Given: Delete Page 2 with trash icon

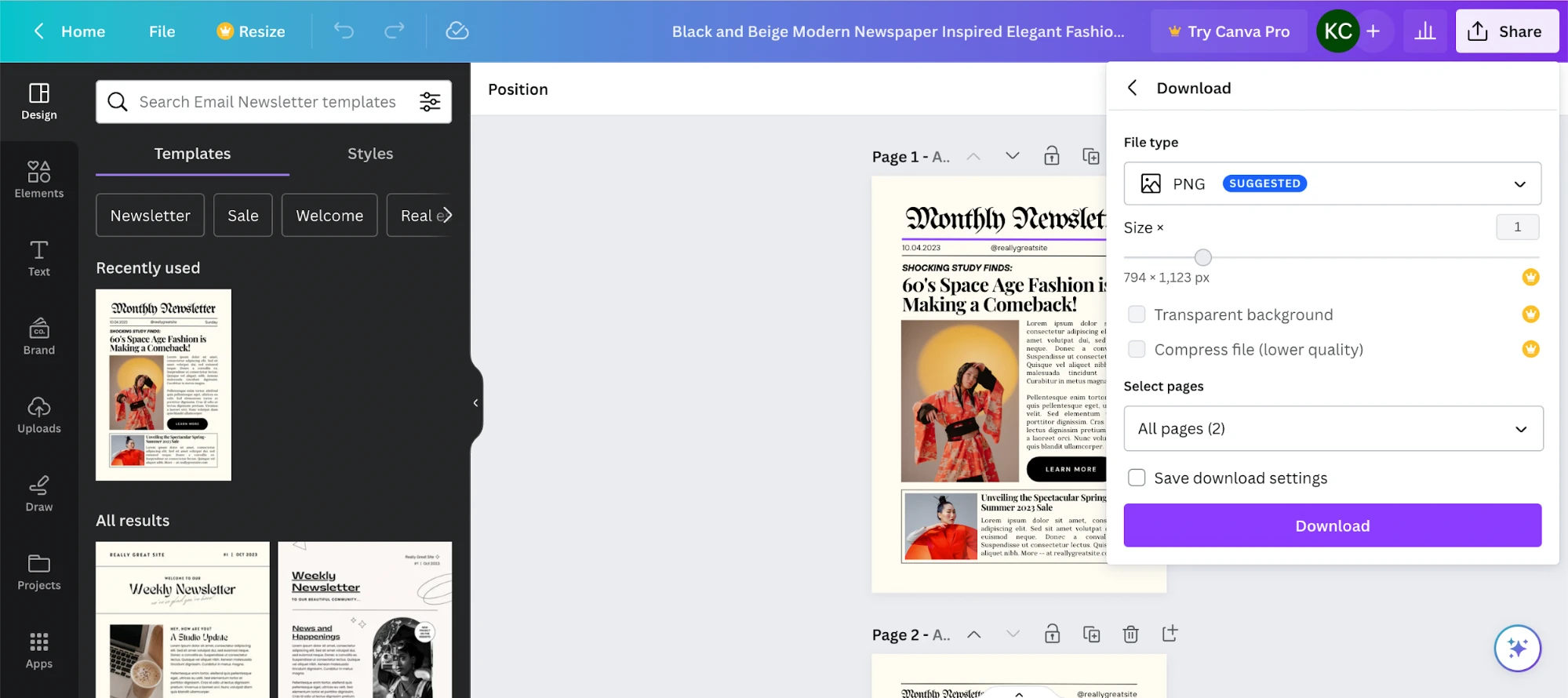Looking at the screenshot, I should (x=1130, y=634).
